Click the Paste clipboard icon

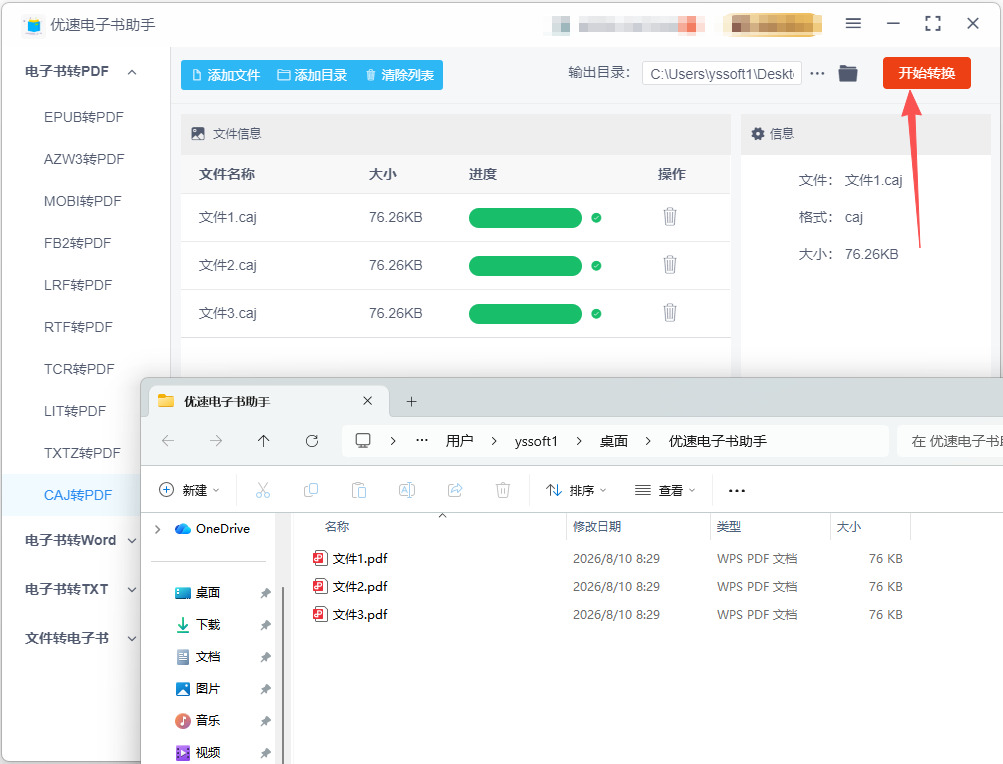pyautogui.click(x=359, y=490)
